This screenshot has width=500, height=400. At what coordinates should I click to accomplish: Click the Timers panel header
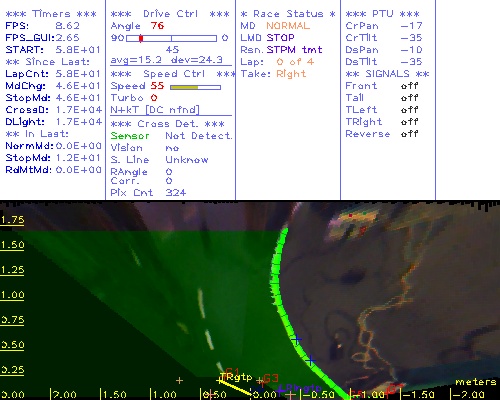coord(51,14)
